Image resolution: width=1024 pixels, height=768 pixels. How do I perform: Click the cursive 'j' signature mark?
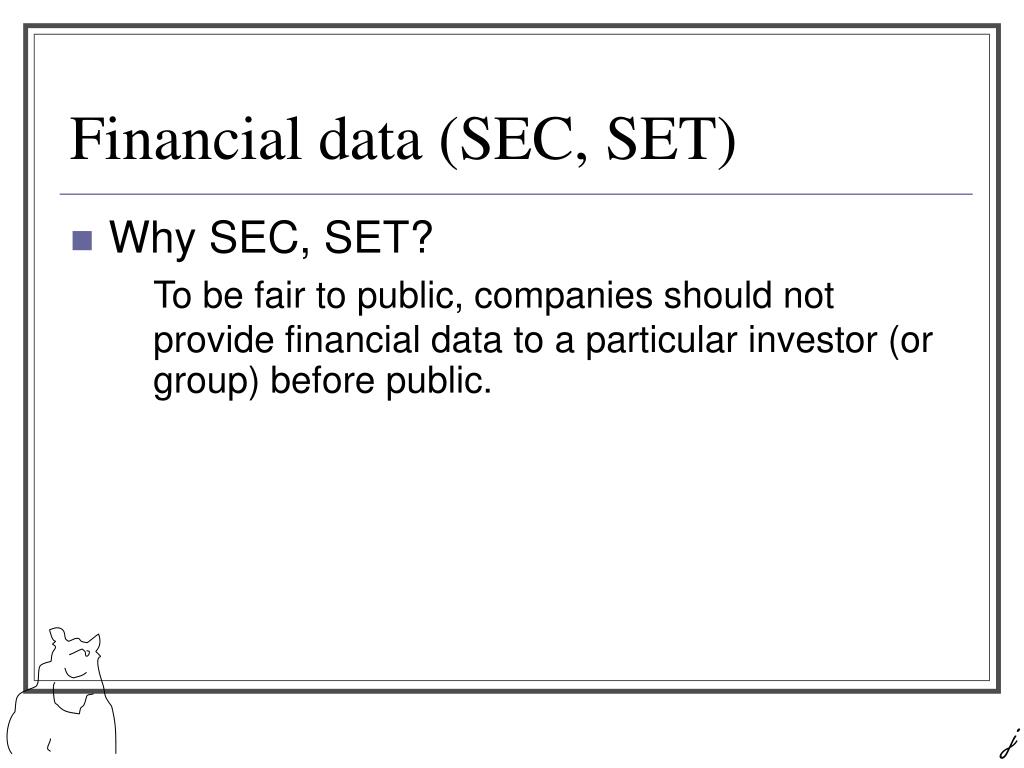coord(1010,744)
